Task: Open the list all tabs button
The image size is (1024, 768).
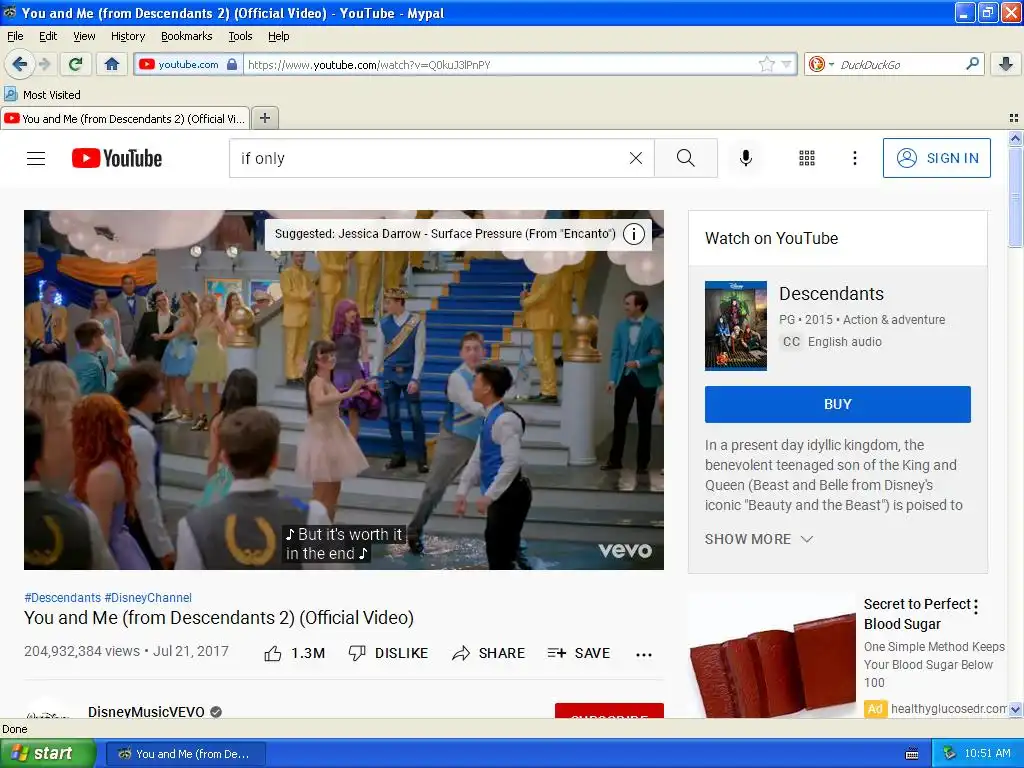Action: (x=1014, y=118)
